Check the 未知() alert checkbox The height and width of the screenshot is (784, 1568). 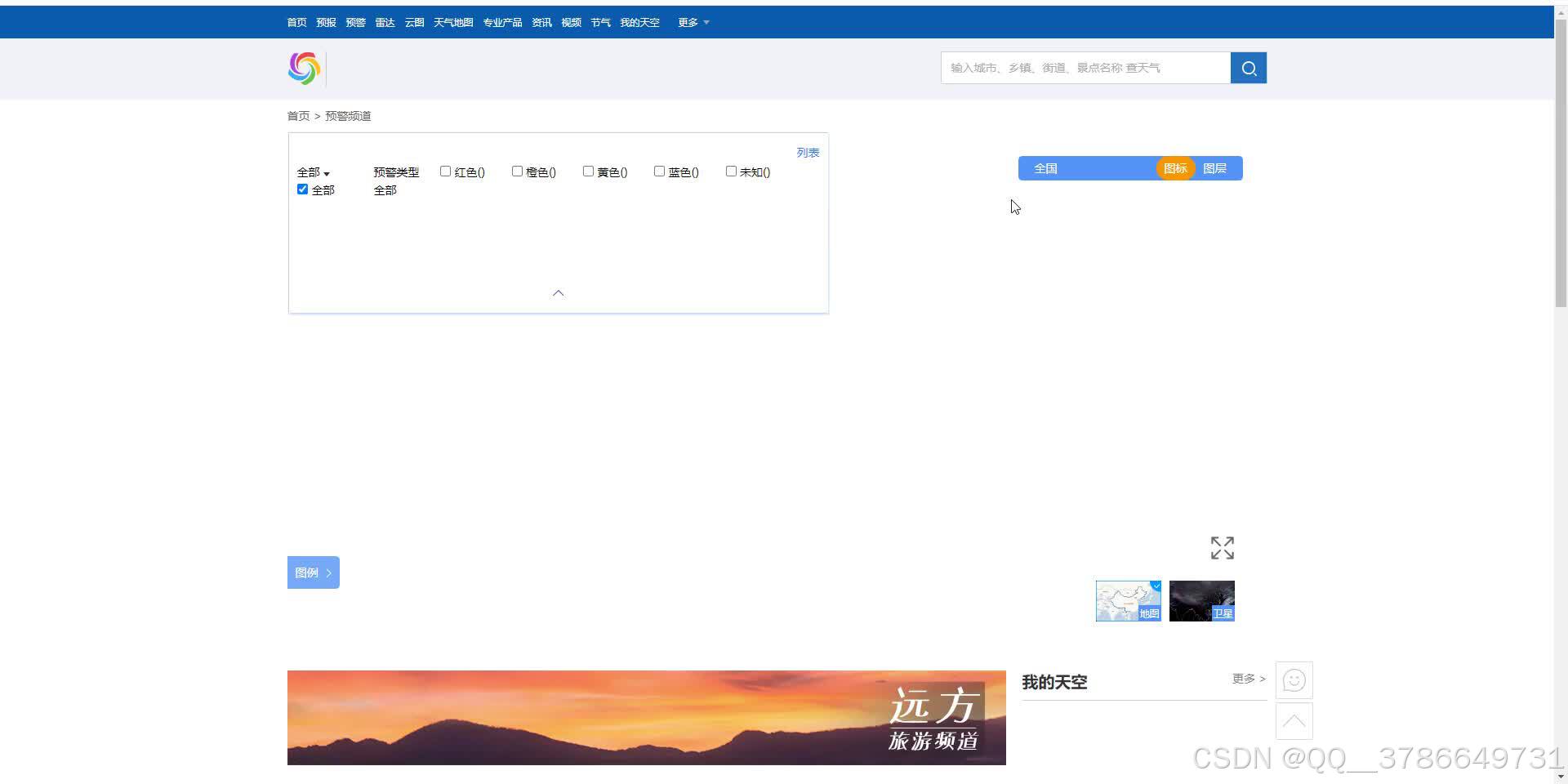[731, 171]
